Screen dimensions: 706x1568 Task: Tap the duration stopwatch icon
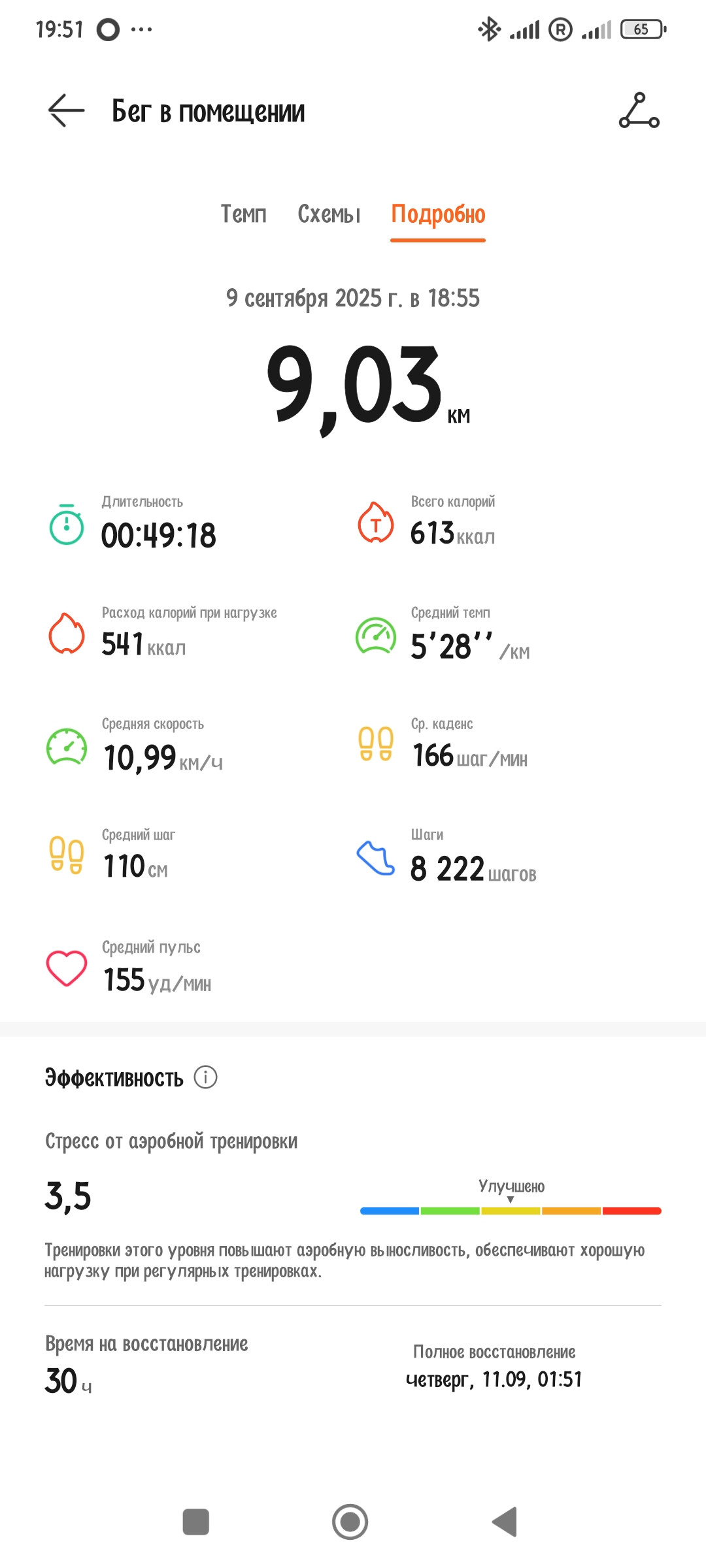tap(67, 525)
